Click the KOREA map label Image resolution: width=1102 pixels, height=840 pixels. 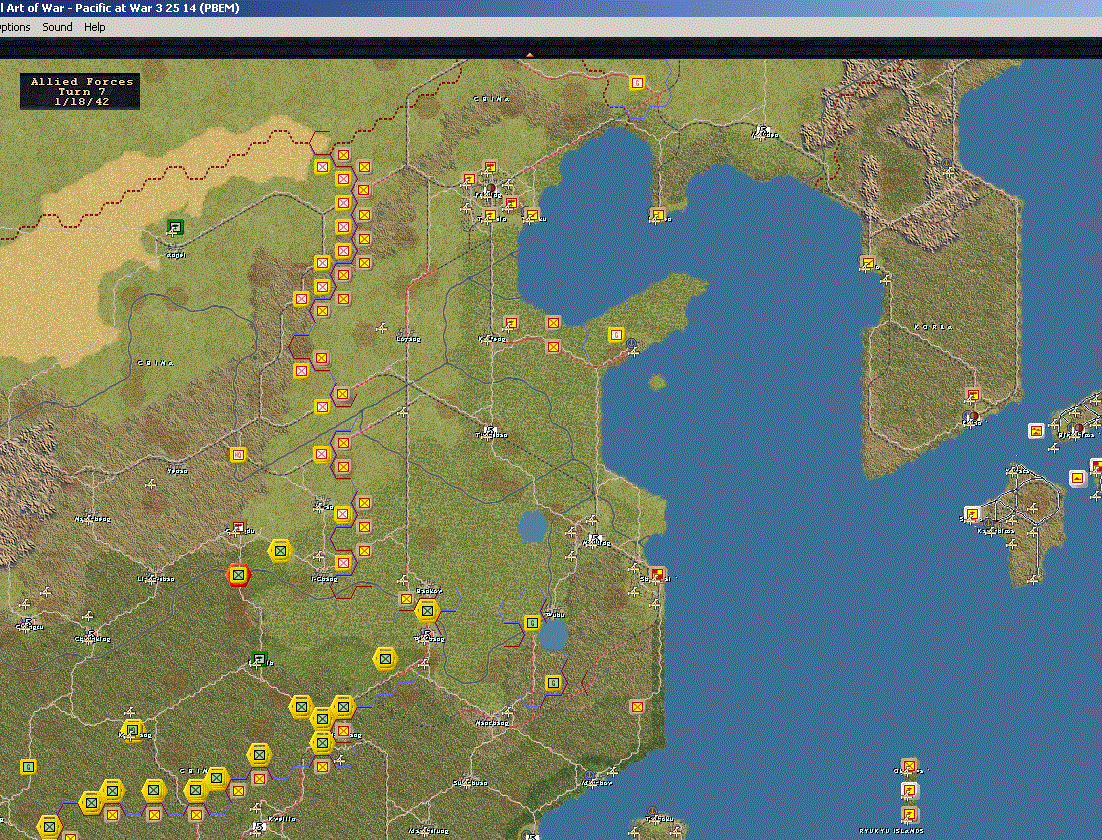click(x=933, y=327)
